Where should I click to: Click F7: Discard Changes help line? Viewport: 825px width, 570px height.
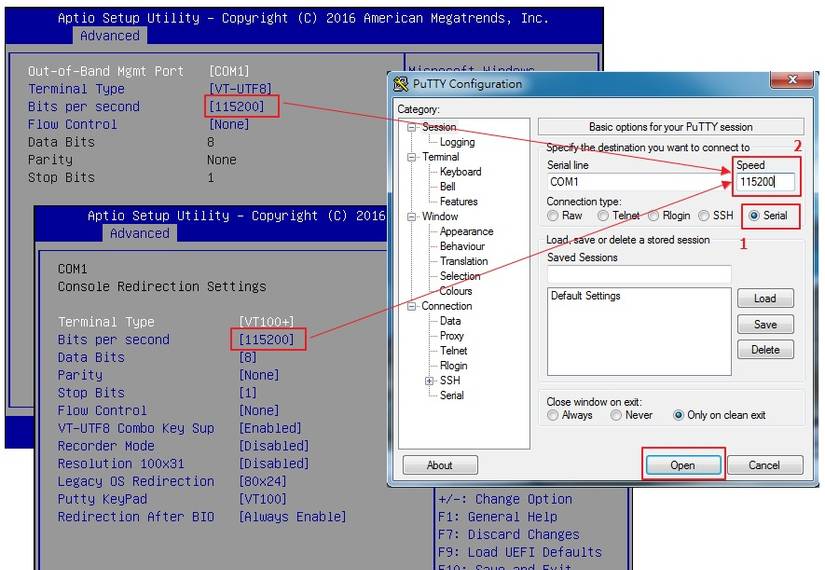(508, 535)
